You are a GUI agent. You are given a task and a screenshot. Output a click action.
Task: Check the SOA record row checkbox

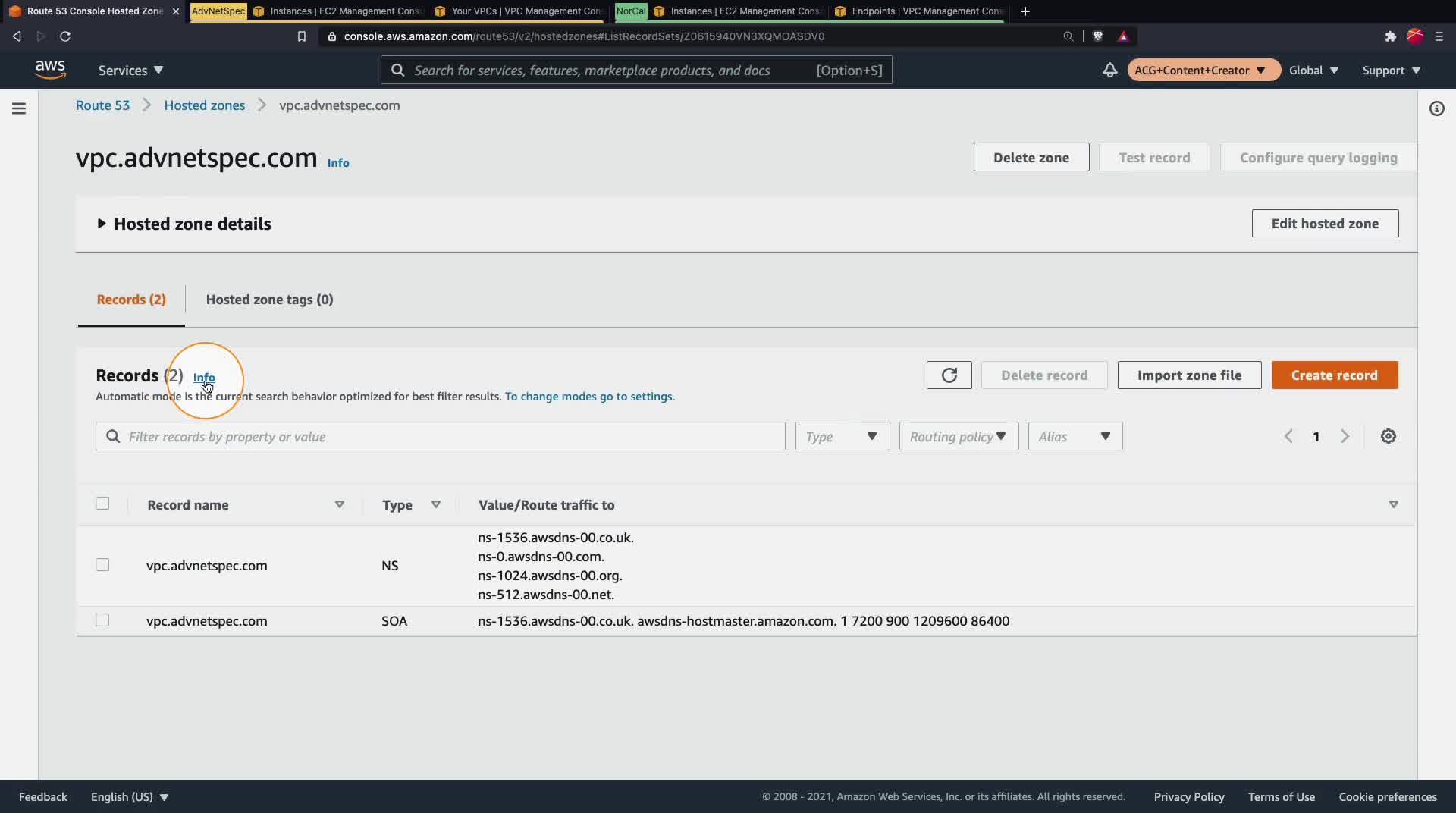pos(102,620)
